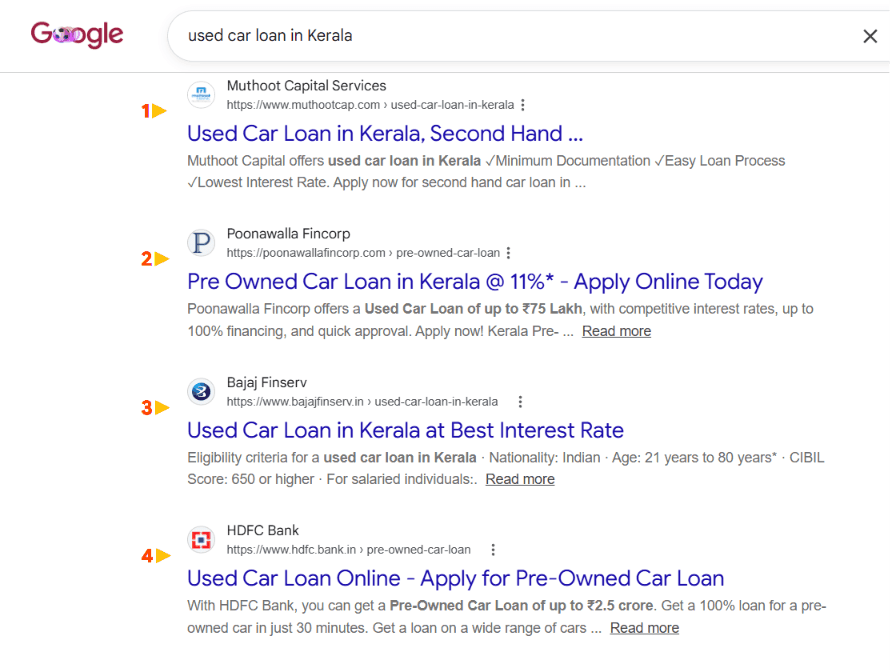Screen dimensions: 890x671
Task: Click 'Pre-Owned Car Loan of up to ₹2.5 crore' text
Action: coord(521,606)
